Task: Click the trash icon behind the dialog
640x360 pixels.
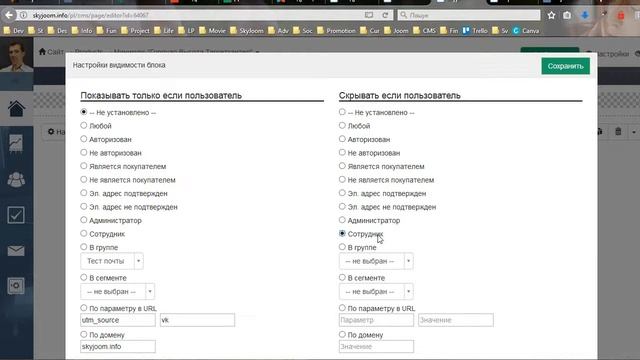Action: [x=618, y=132]
